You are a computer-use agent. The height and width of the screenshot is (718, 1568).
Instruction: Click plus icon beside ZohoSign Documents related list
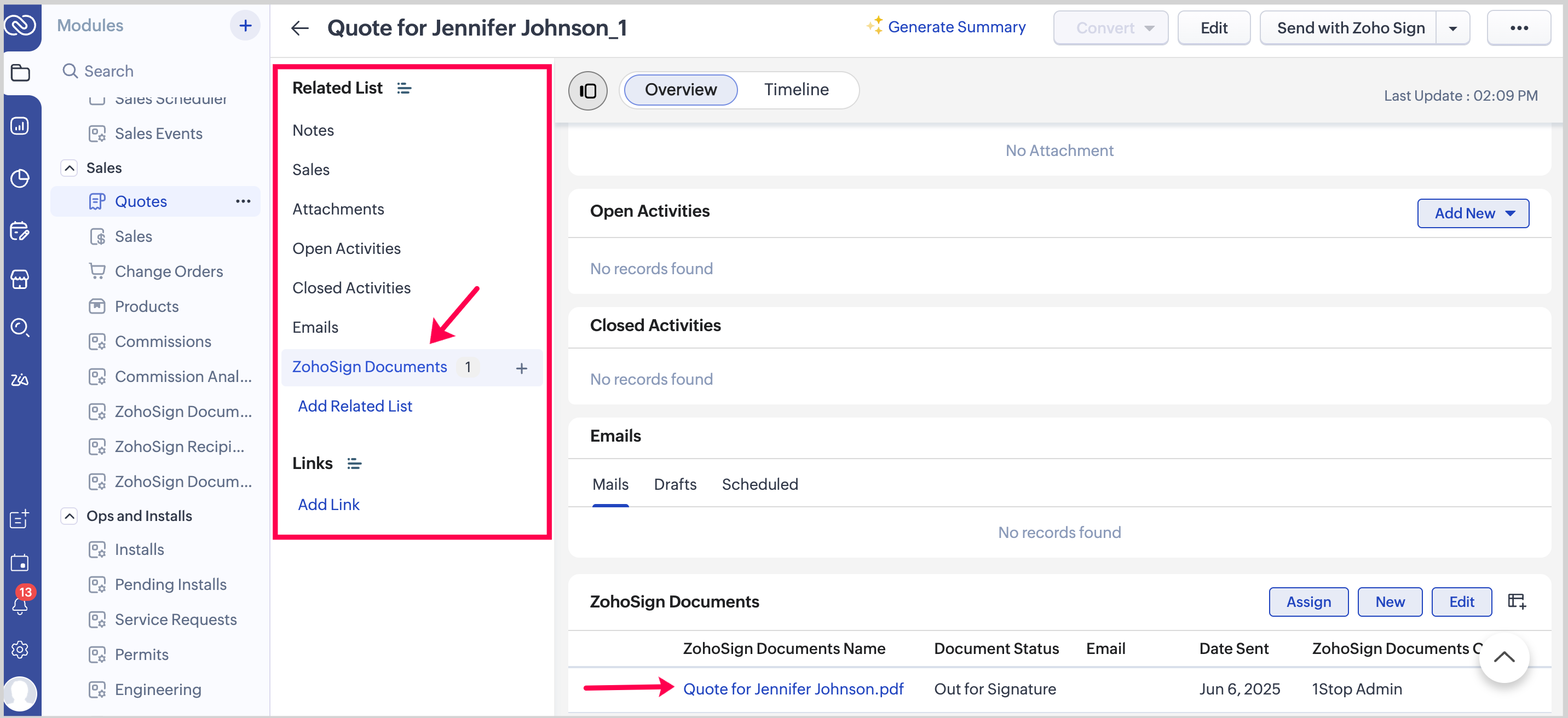tap(521, 368)
